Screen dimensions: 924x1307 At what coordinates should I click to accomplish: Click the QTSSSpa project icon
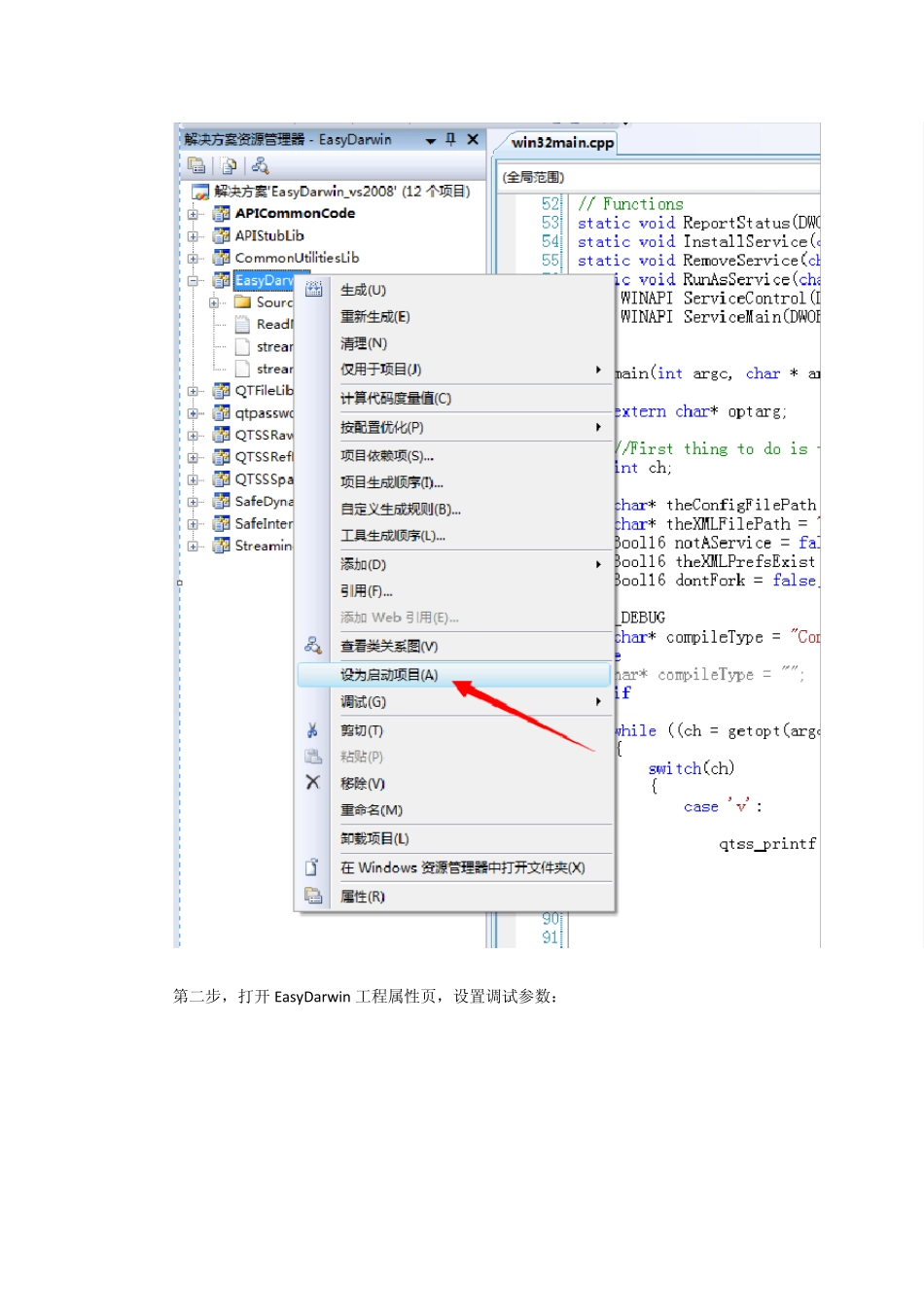tap(222, 478)
